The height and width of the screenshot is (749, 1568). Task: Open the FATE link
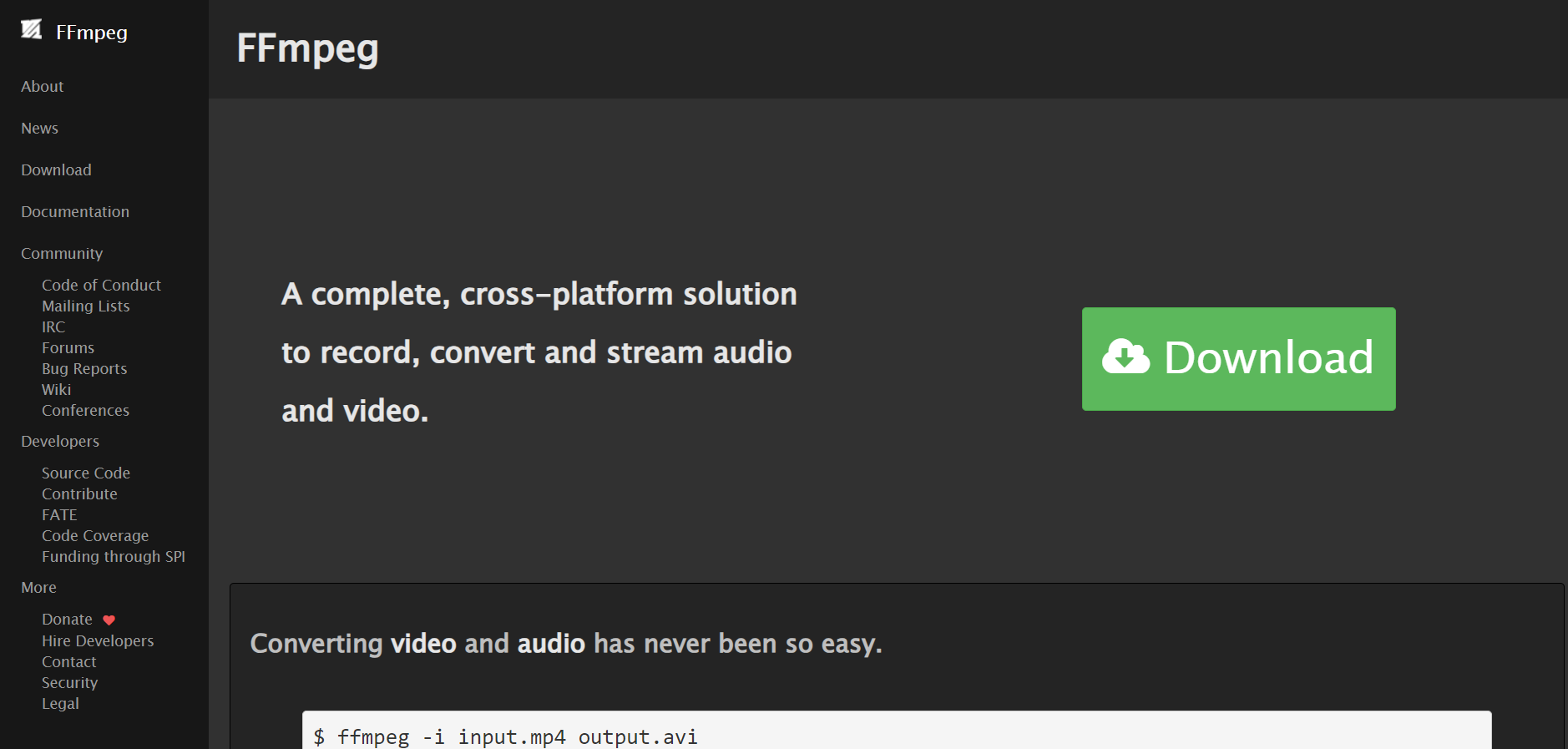(59, 515)
